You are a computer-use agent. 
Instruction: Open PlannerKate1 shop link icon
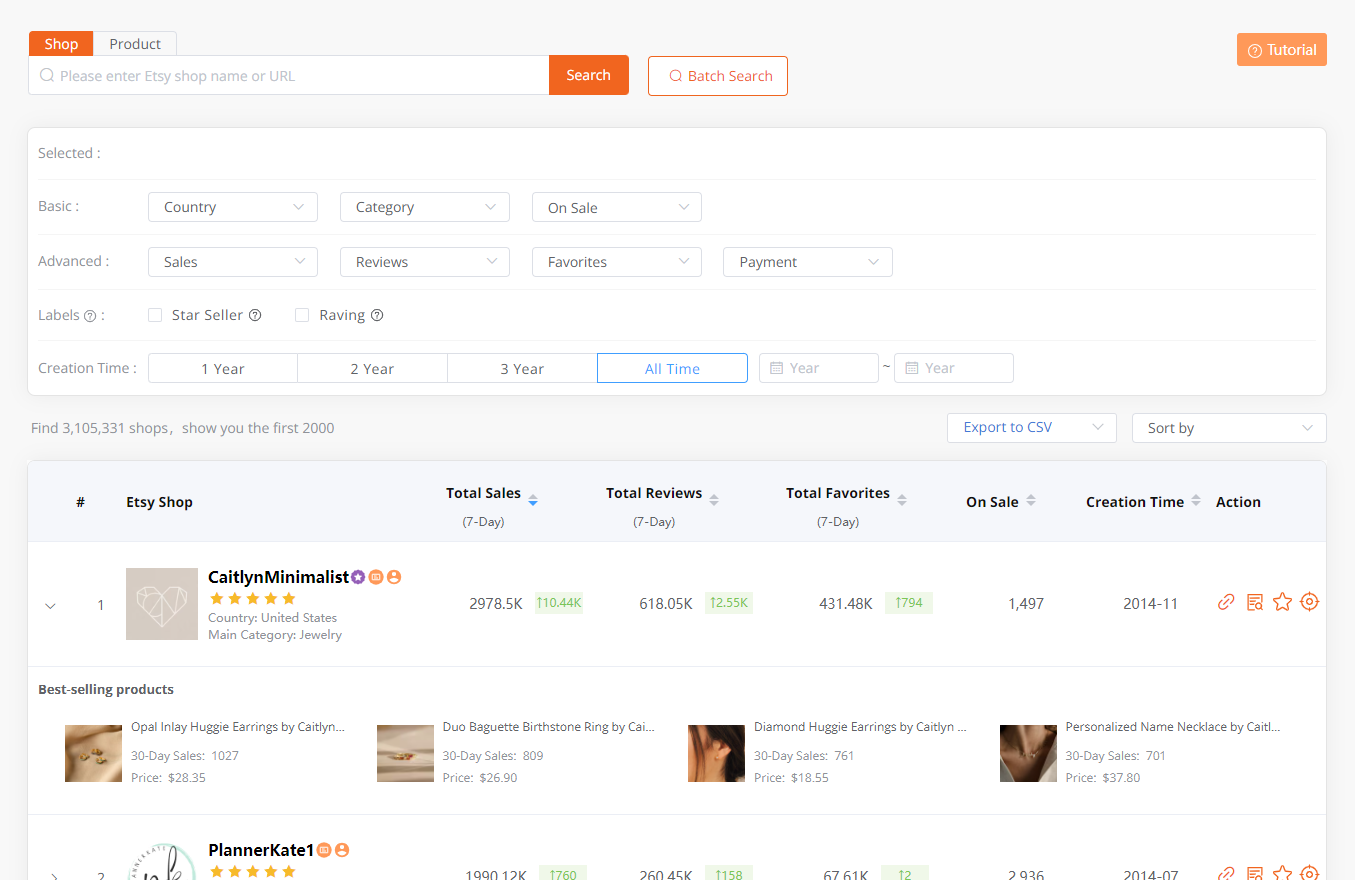coord(1226,872)
